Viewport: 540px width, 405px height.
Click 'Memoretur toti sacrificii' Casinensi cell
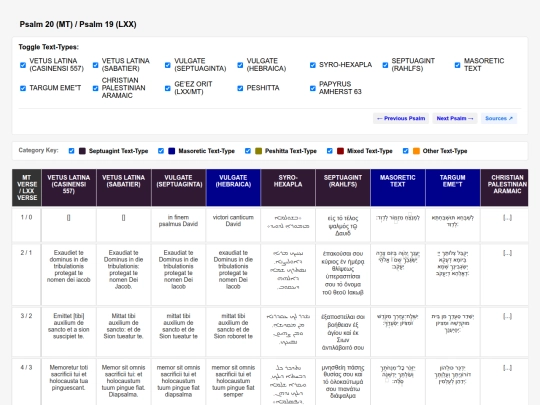69,382
